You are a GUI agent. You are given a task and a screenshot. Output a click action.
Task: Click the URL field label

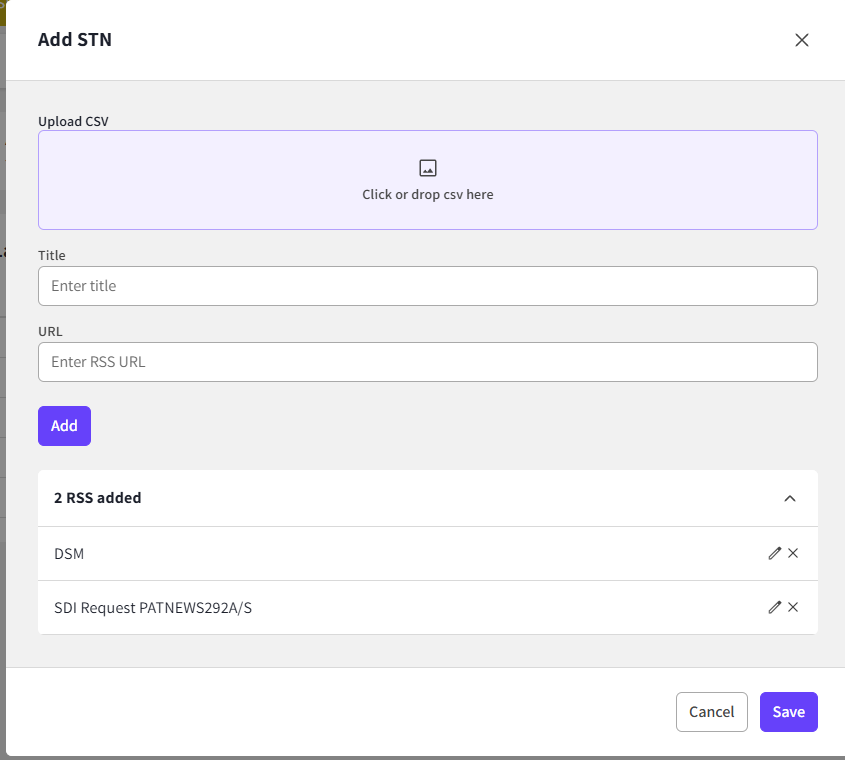tap(51, 331)
